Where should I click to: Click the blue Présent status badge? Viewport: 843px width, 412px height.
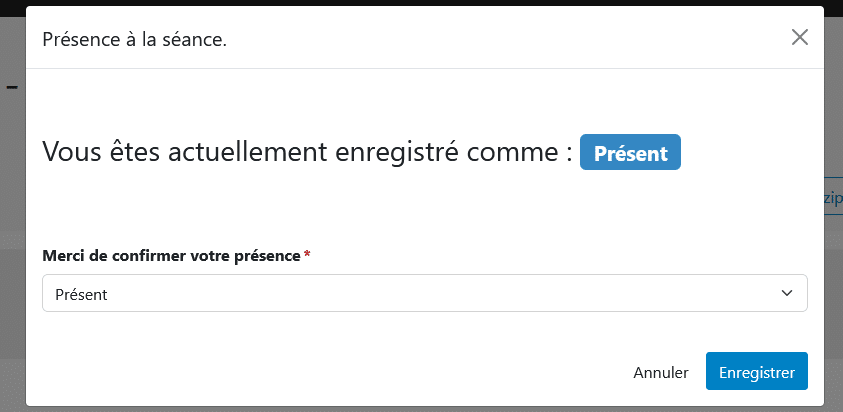[x=630, y=154]
